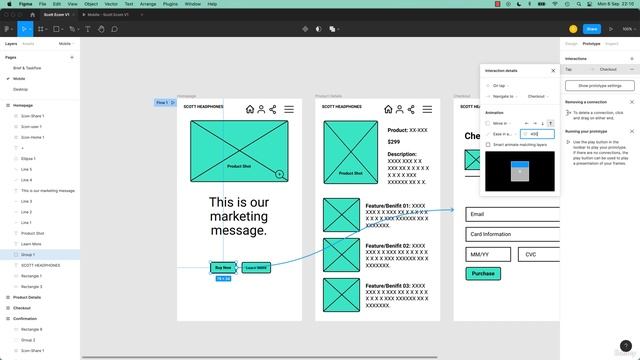640x360 pixels.
Task: Open the Checkout destination dropdown
Action: coord(538,97)
